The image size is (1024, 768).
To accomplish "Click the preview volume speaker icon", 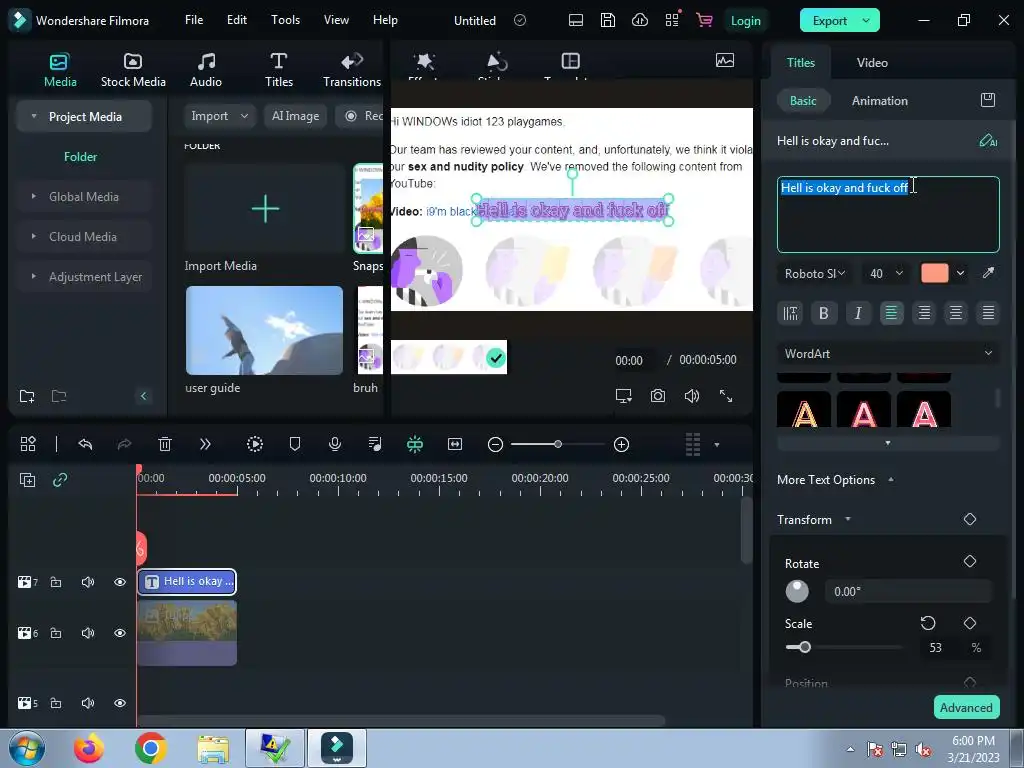I will click(x=692, y=396).
